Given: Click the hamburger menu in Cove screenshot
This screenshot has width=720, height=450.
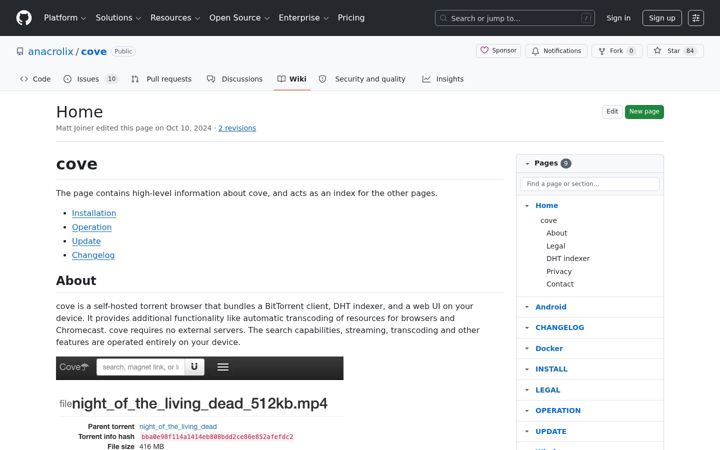Looking at the screenshot, I should (223, 367).
